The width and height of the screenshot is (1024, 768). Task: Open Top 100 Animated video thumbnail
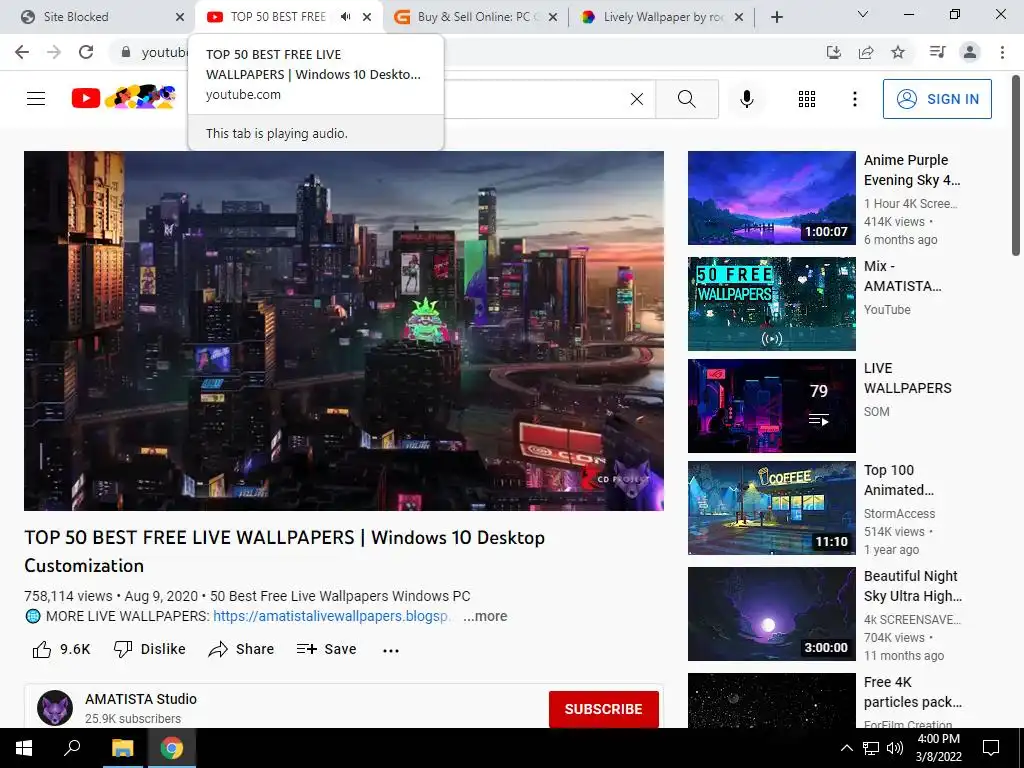coord(771,507)
